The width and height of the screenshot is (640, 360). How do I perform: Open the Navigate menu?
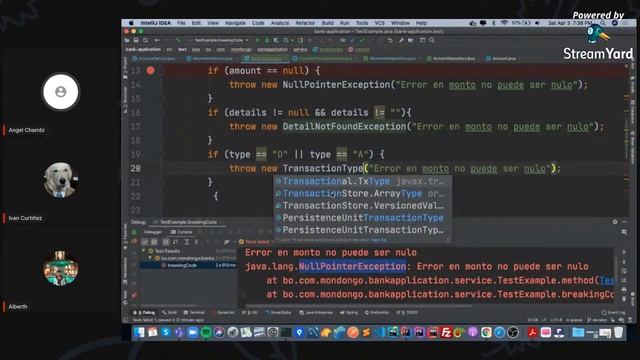[235, 23]
